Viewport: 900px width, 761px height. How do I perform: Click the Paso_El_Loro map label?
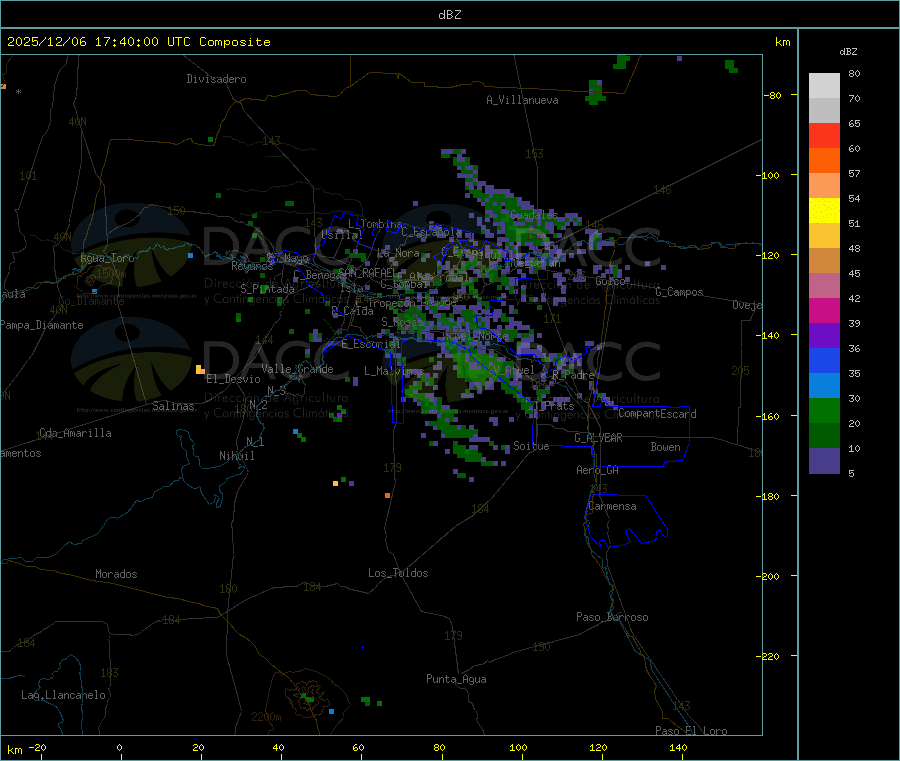691,731
